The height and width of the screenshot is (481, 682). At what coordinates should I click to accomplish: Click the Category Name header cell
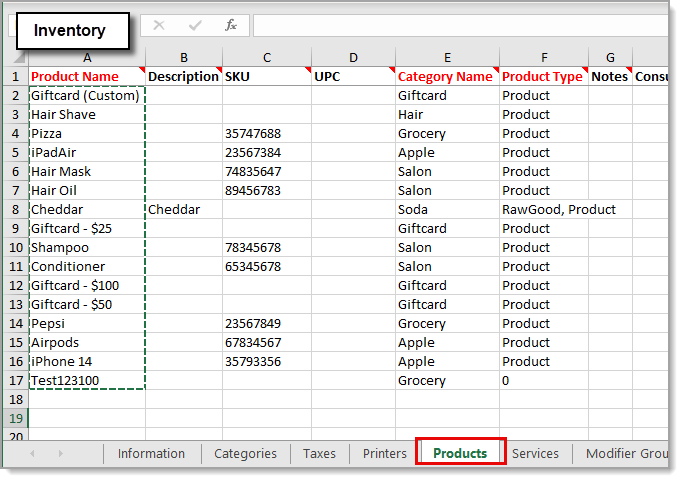pyautogui.click(x=448, y=77)
